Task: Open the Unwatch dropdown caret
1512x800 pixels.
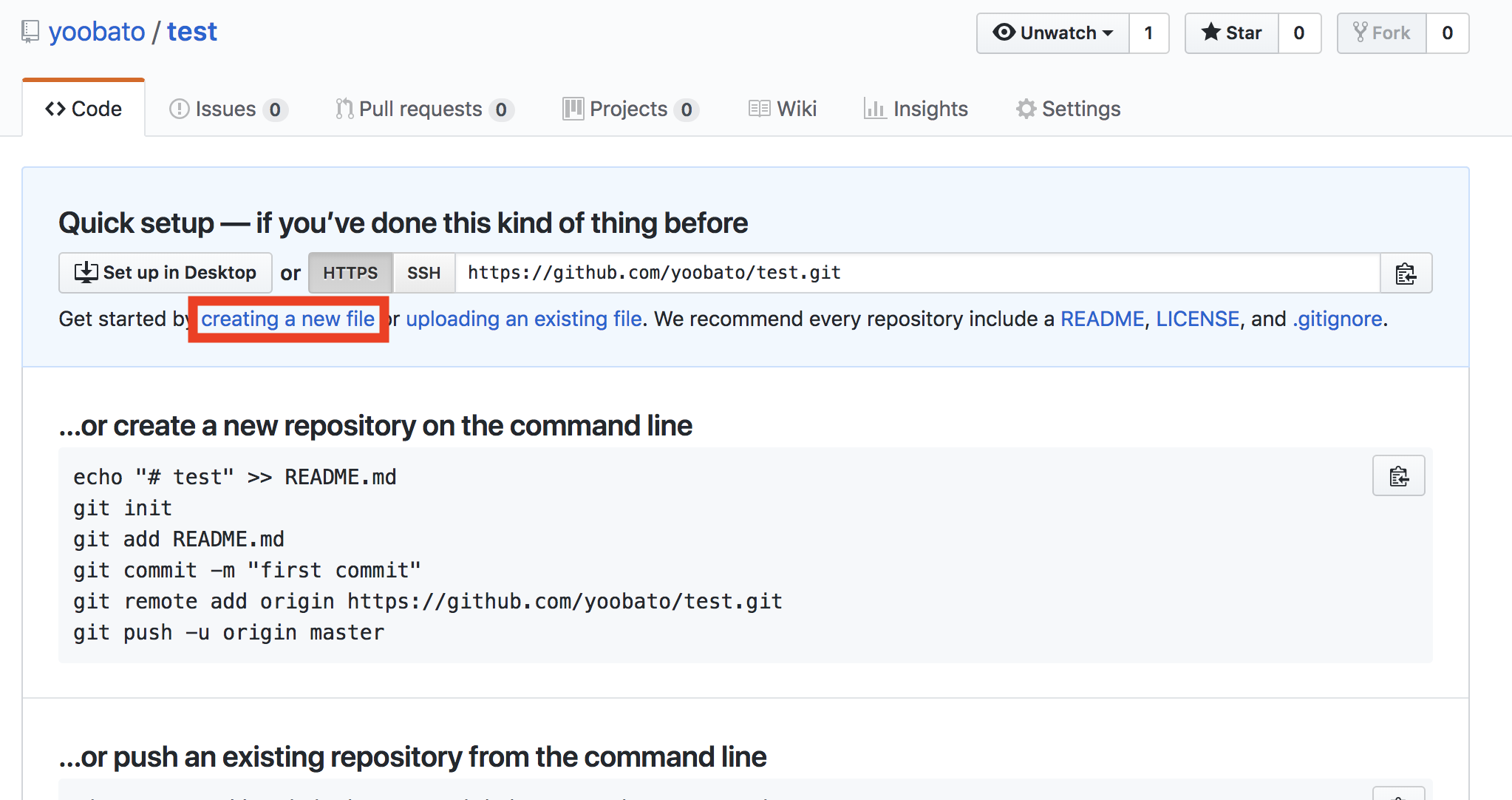Action: pos(1106,33)
